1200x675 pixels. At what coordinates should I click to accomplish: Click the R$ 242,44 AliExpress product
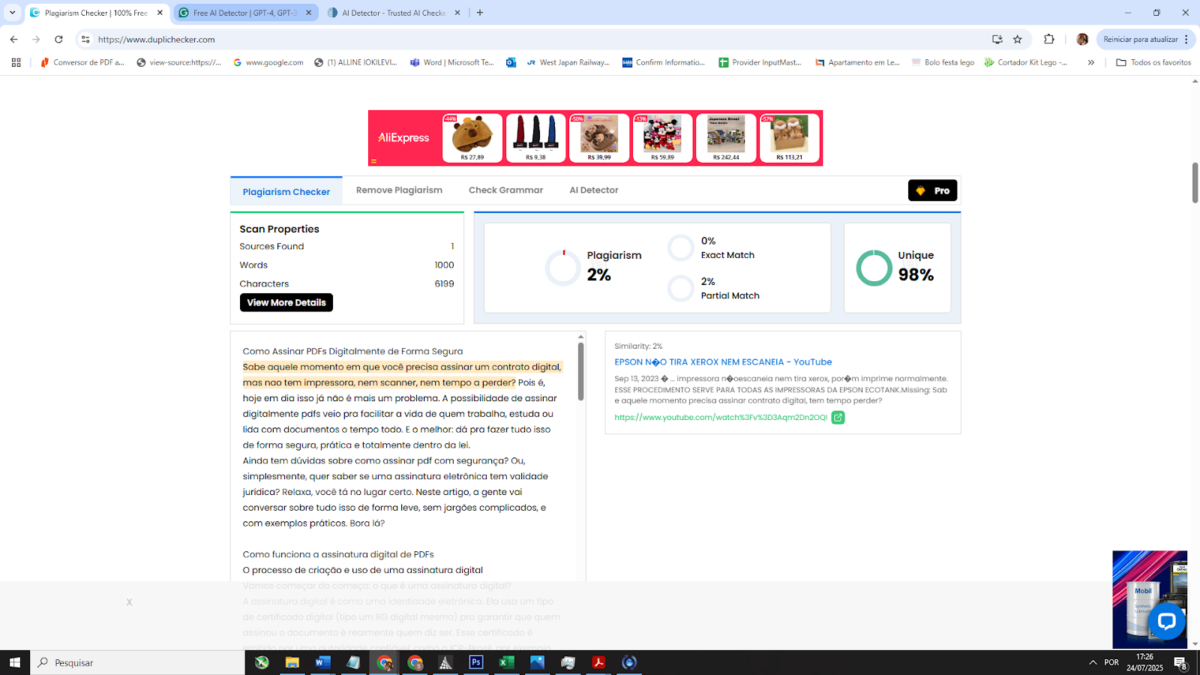click(x=726, y=138)
